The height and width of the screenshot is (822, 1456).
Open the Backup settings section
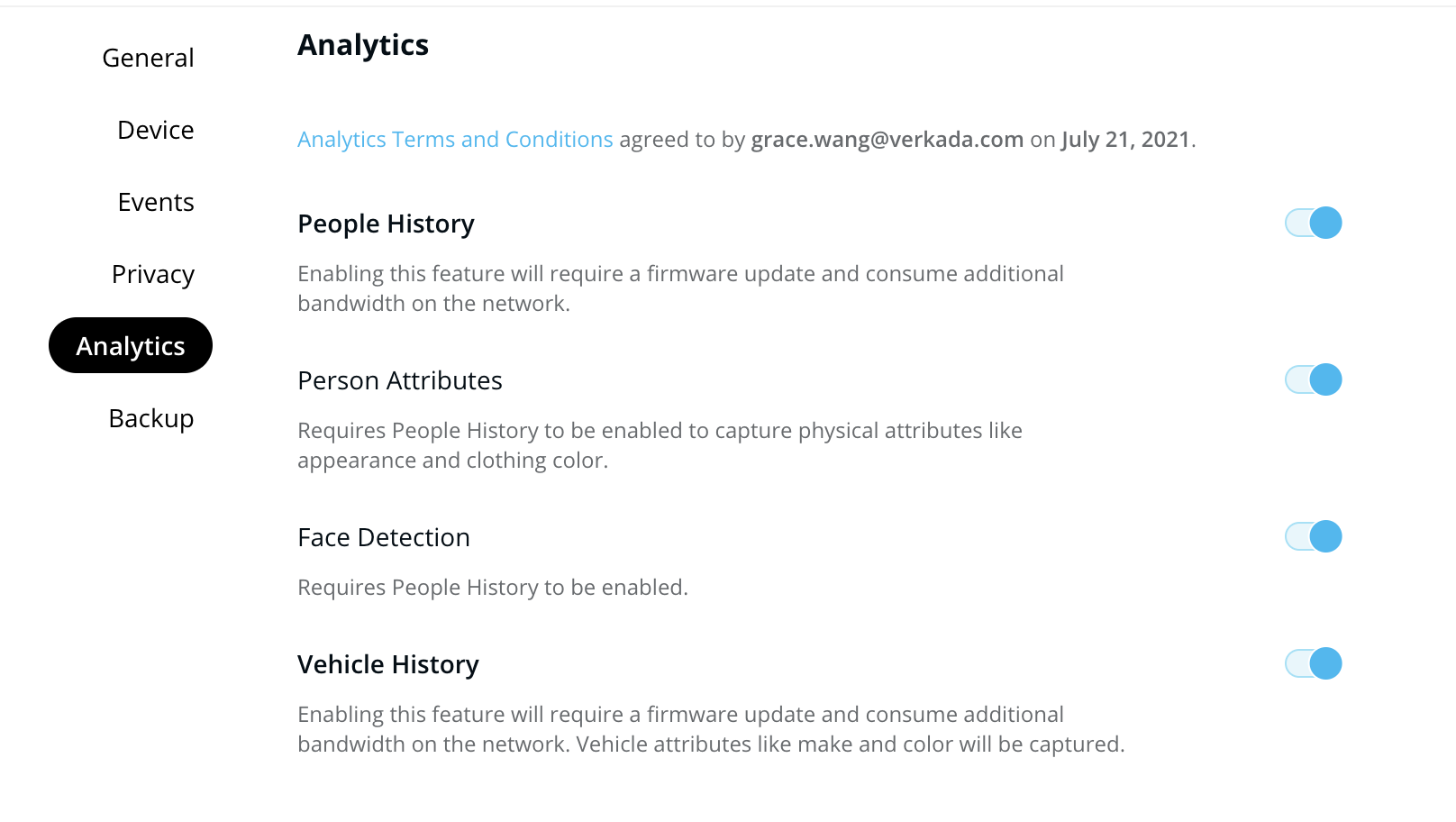(x=151, y=418)
